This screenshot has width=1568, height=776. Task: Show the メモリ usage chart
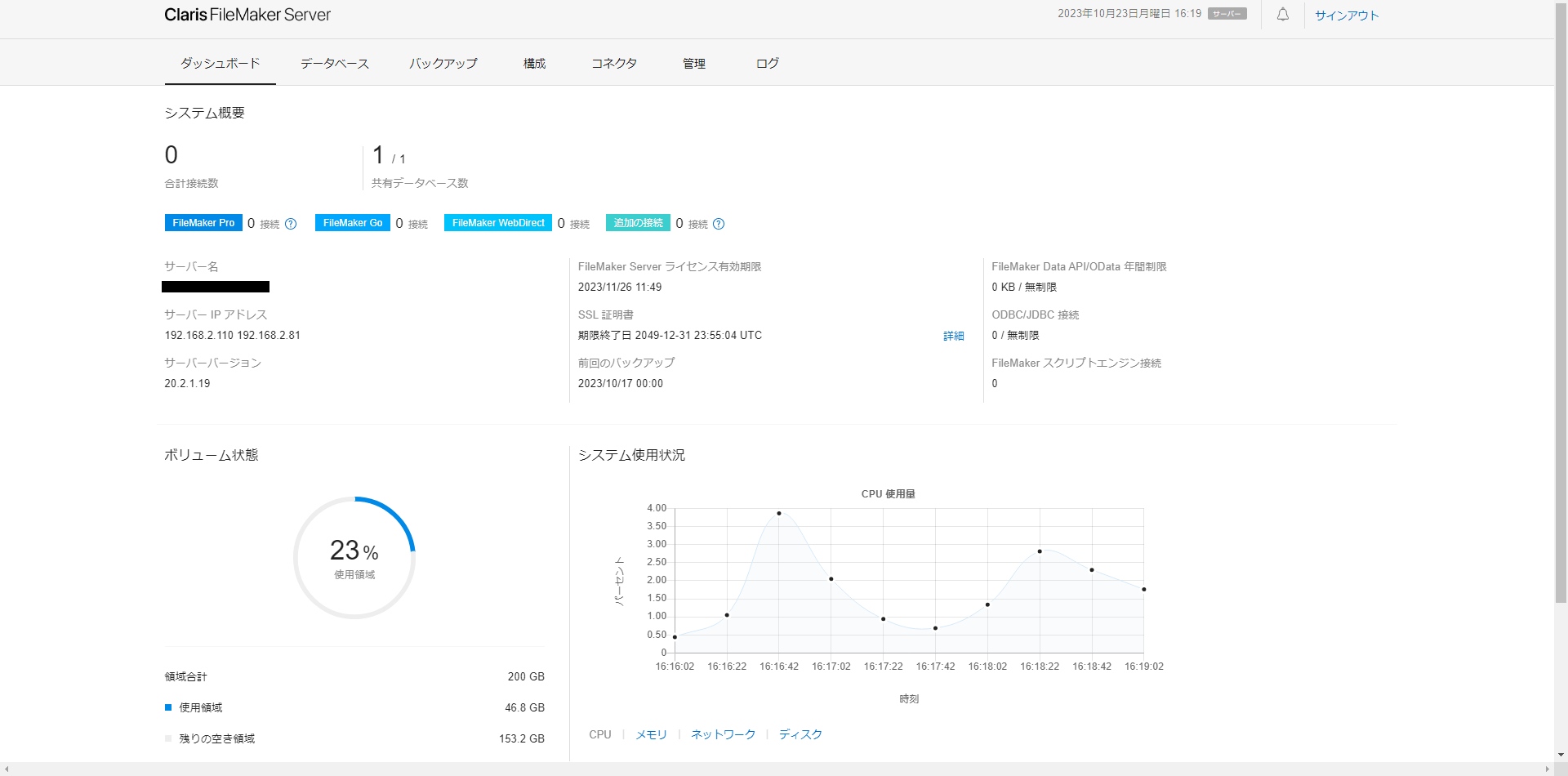651,734
